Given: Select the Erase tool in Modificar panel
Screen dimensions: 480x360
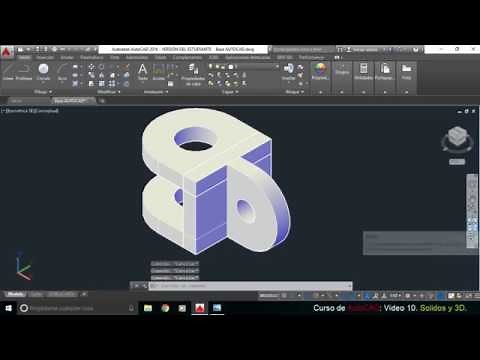Looking at the screenshot, I should click(x=126, y=67).
